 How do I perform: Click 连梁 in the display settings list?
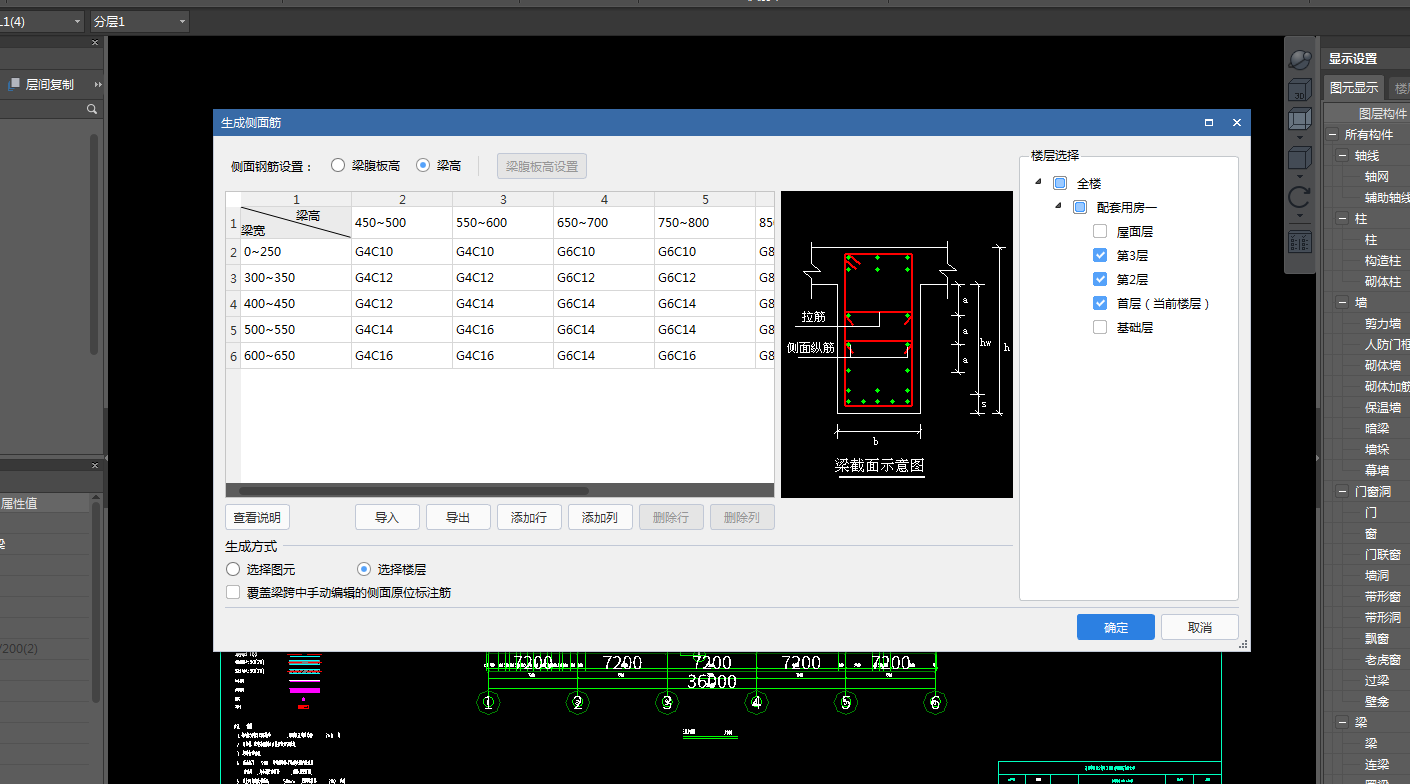pyautogui.click(x=1377, y=765)
